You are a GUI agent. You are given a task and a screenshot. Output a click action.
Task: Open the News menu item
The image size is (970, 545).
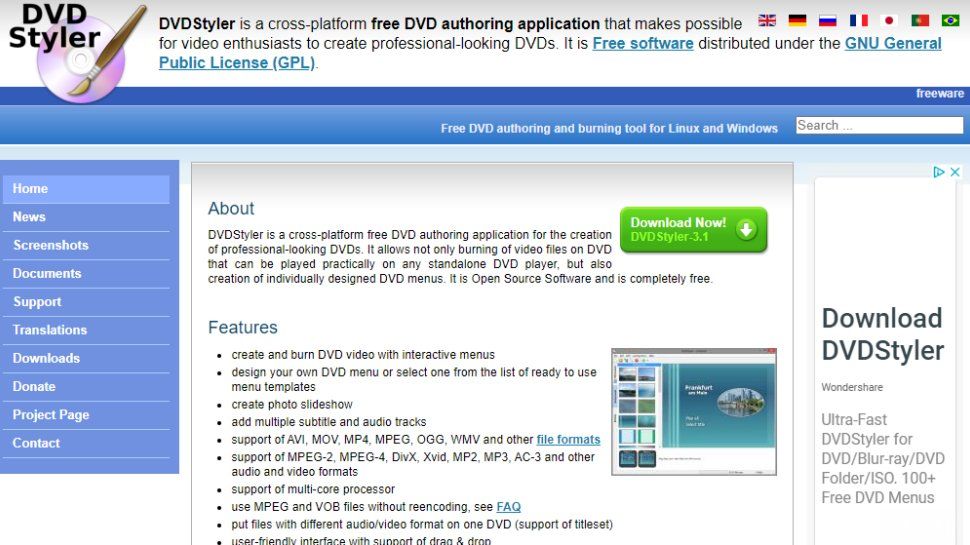(86, 217)
